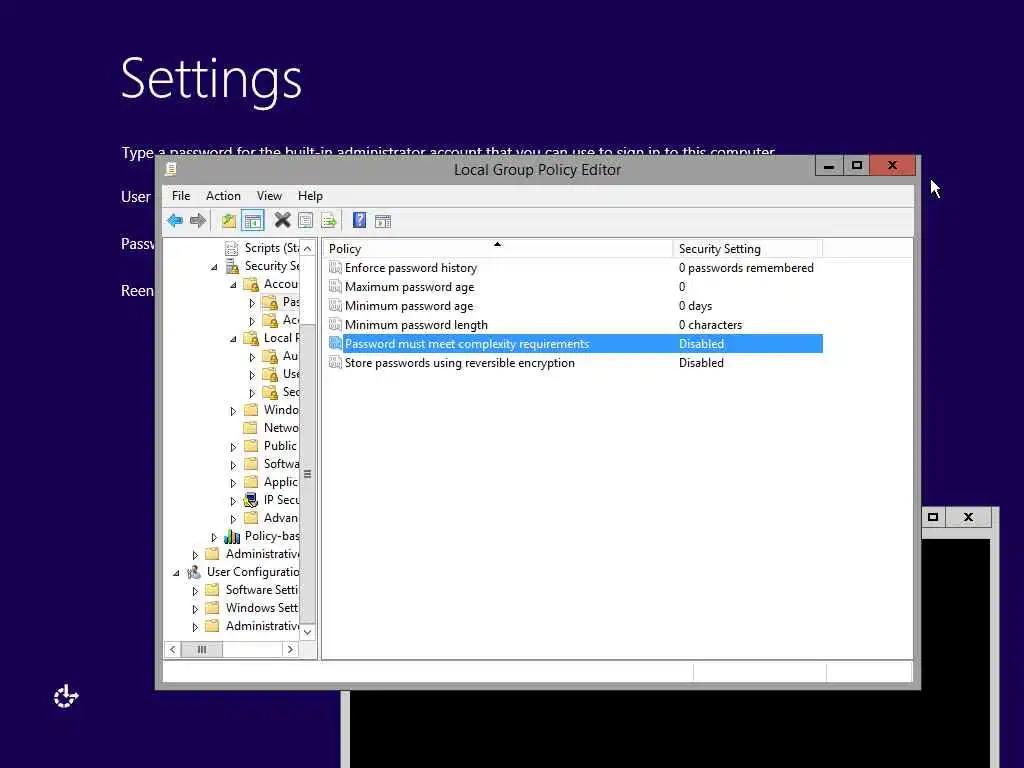This screenshot has width=1024, height=768.
Task: Click the tree pane's vertical scrollbar thumb
Action: coord(307,473)
